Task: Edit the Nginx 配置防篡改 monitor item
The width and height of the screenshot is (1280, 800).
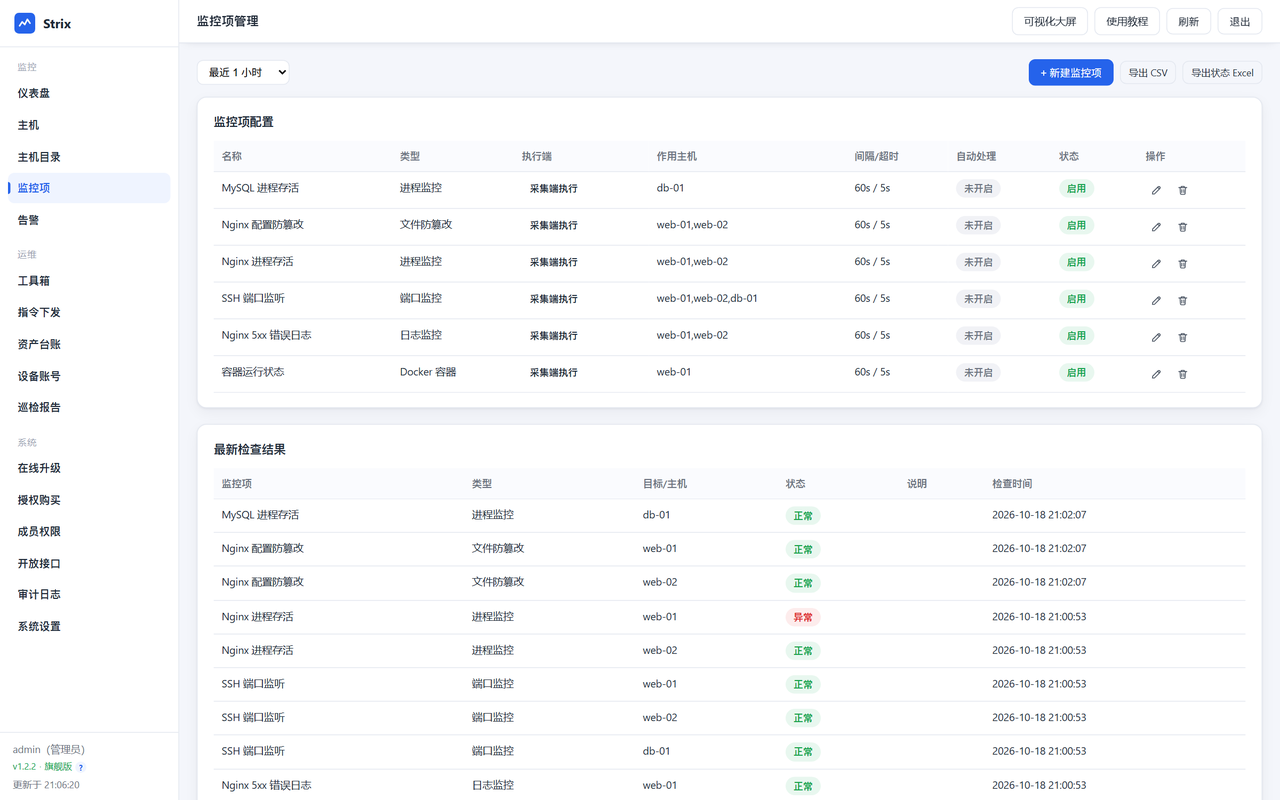Action: (1156, 227)
